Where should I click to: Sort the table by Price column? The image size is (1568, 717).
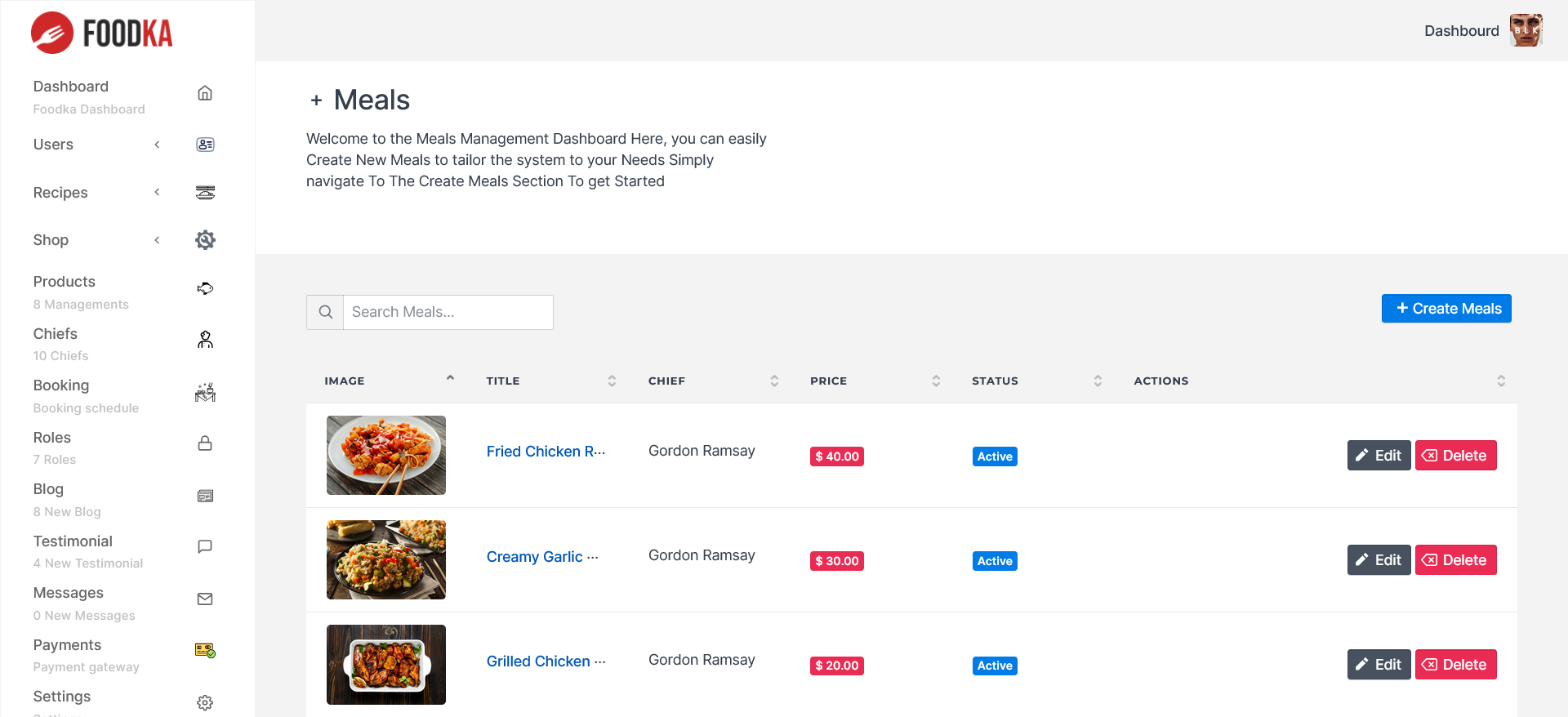(x=936, y=381)
